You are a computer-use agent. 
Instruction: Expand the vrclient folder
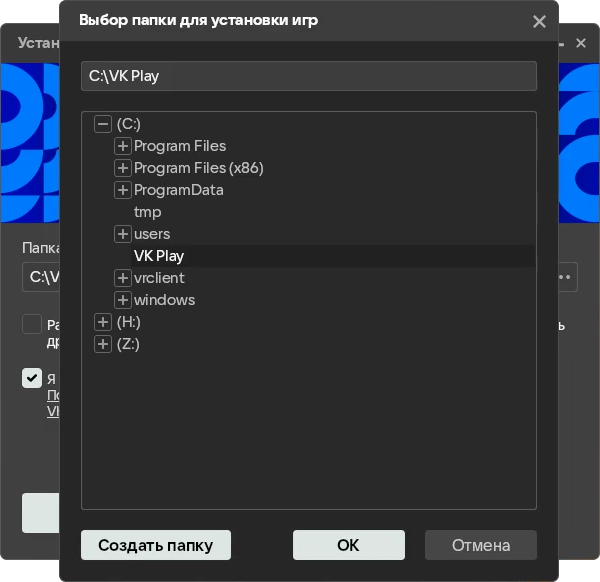pos(122,278)
